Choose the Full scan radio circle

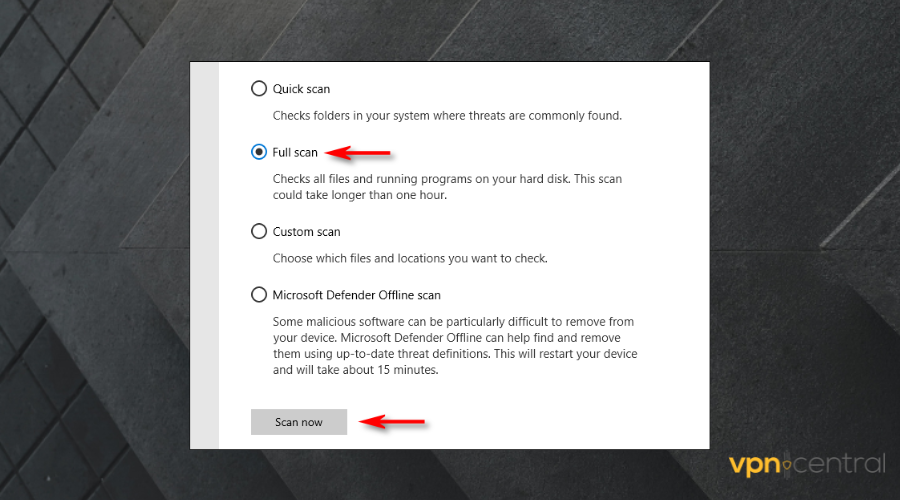click(x=259, y=152)
